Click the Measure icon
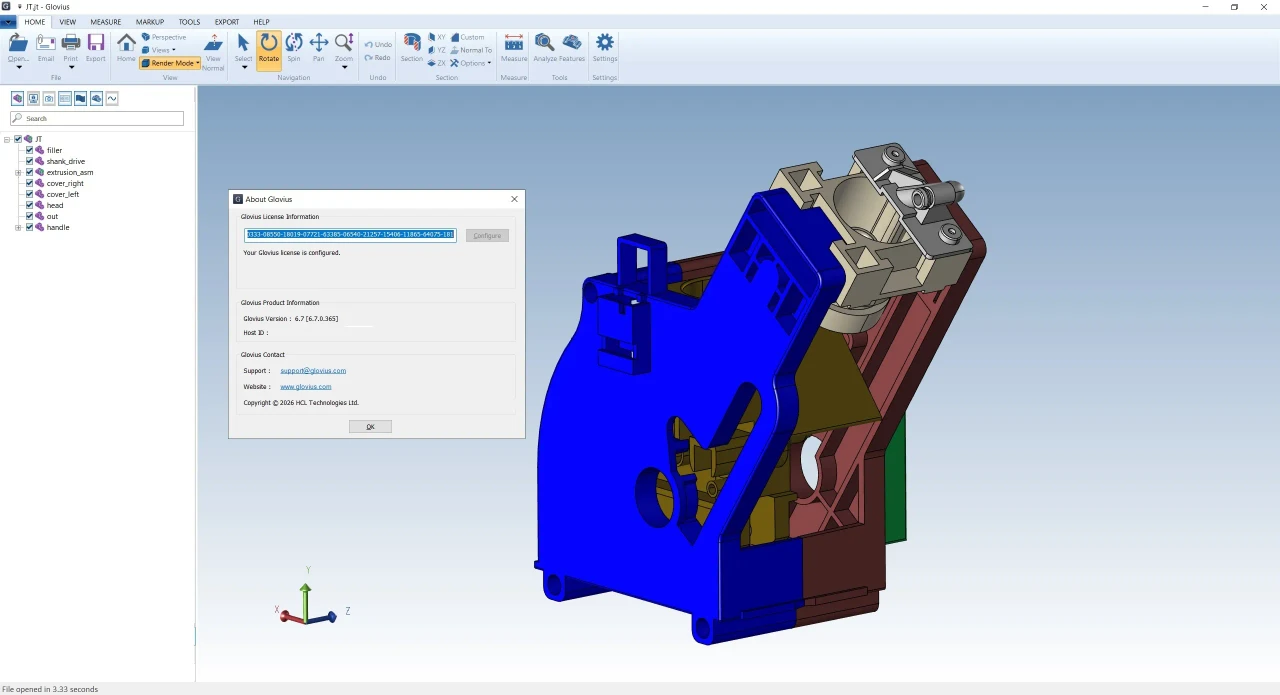 click(514, 48)
